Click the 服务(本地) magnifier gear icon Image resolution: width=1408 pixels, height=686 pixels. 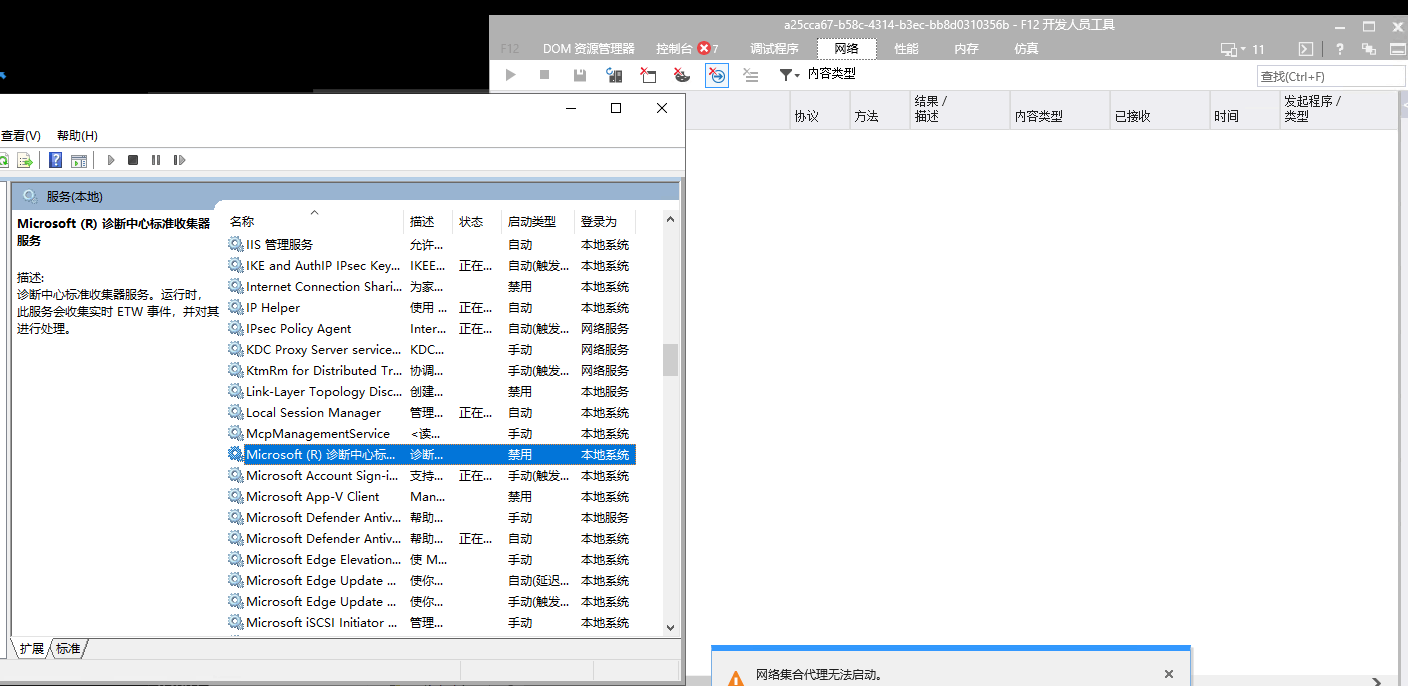30,196
